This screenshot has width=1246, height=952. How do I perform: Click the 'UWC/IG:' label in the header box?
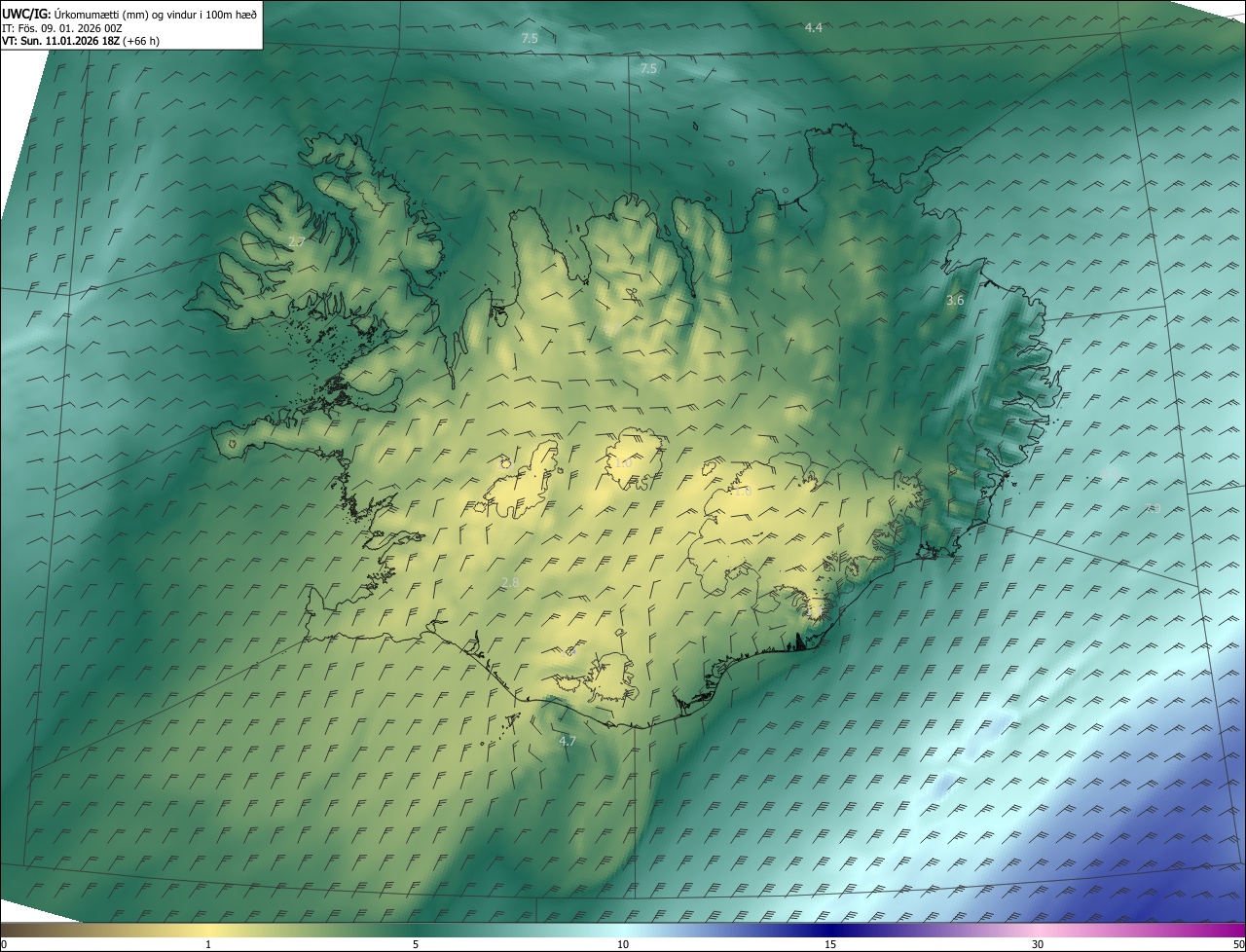26,14
